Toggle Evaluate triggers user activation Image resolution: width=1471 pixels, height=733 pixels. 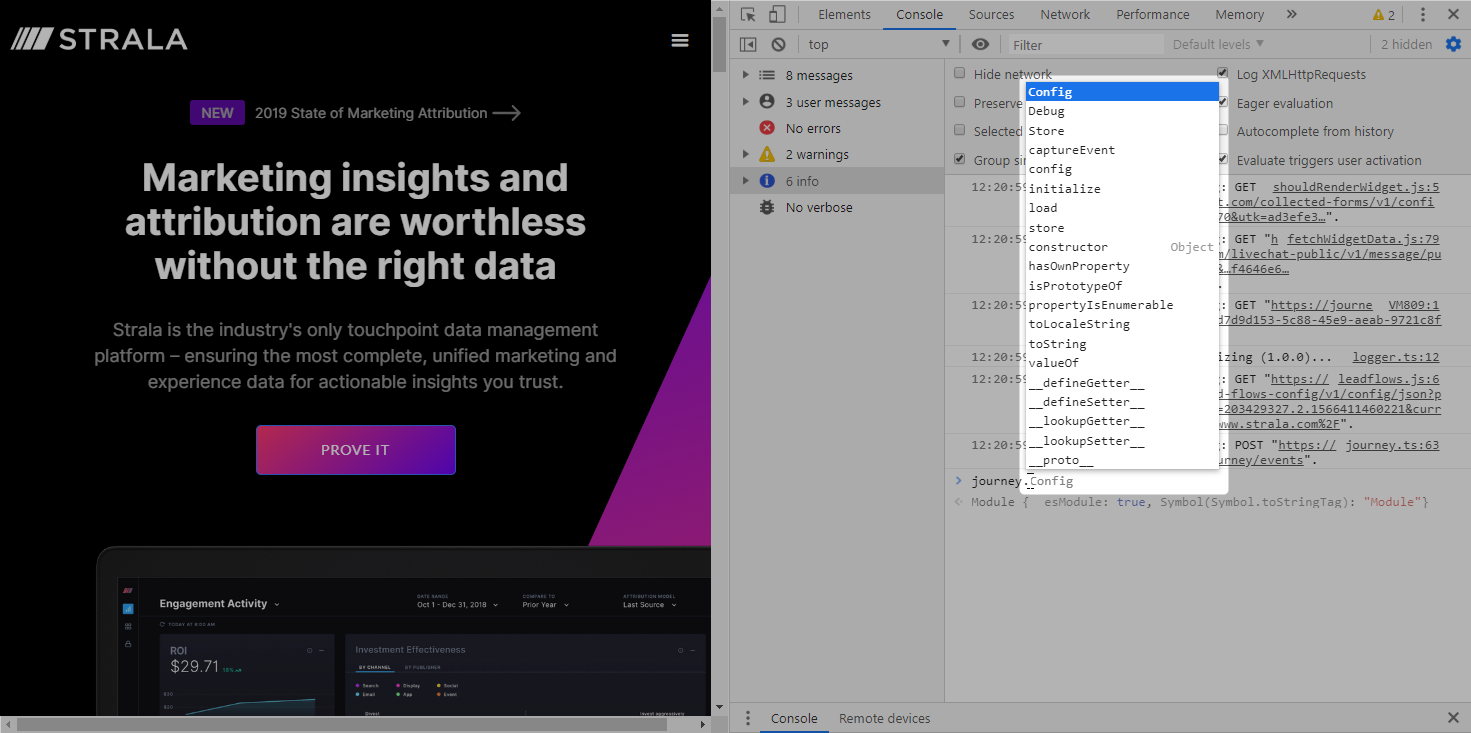(1222, 159)
